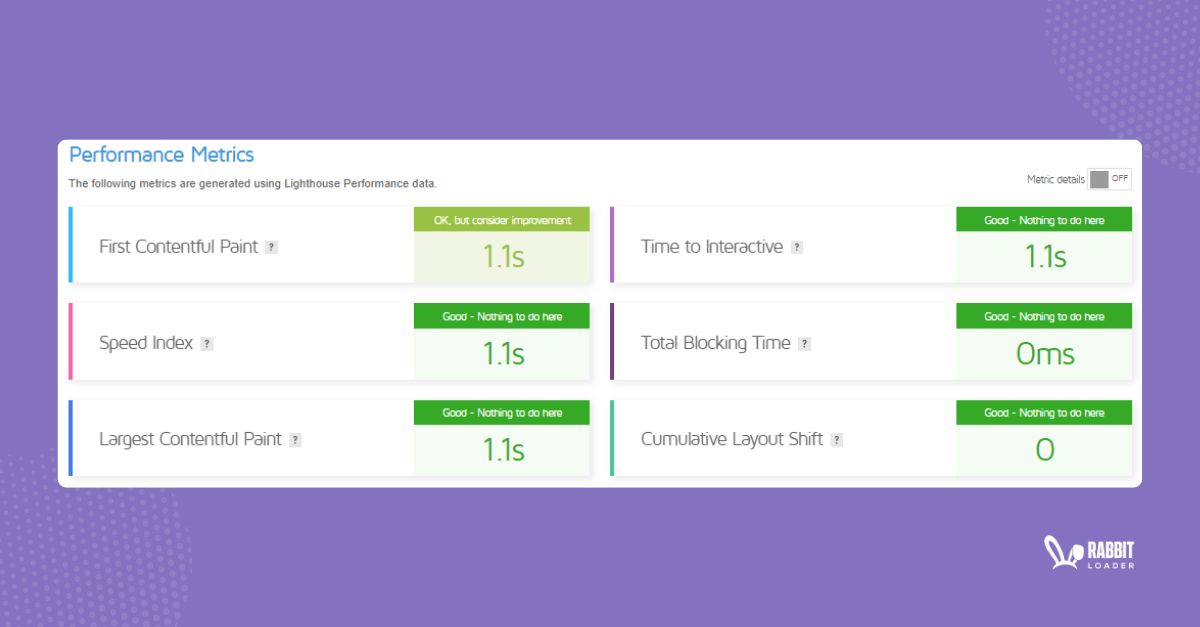Image resolution: width=1200 pixels, height=627 pixels.
Task: Enable detailed metrics via the OFF switch
Action: (x=1109, y=178)
